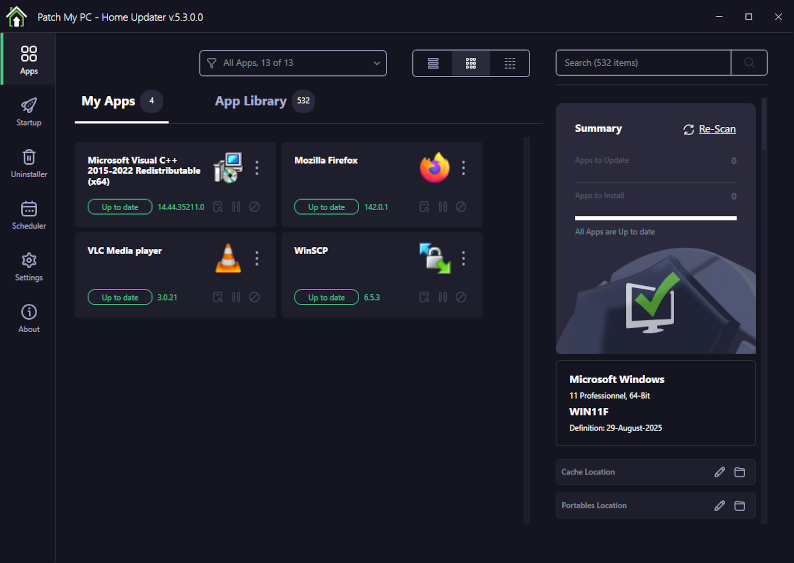Click the WinSCP lock icon
The height and width of the screenshot is (563, 794).
(434, 258)
